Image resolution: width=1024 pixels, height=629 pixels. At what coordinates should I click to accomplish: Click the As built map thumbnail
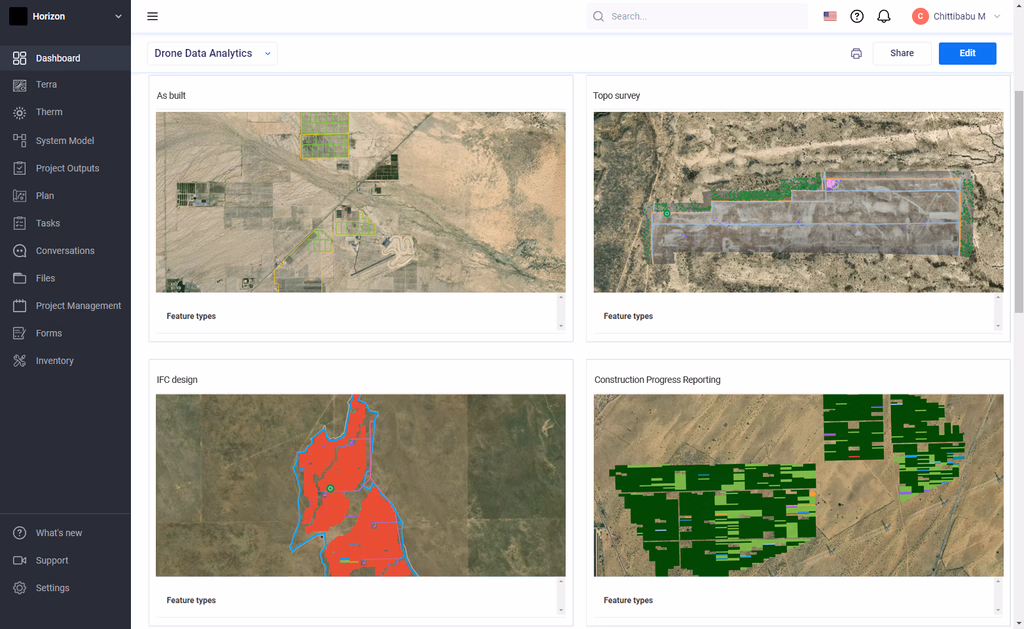pos(360,202)
